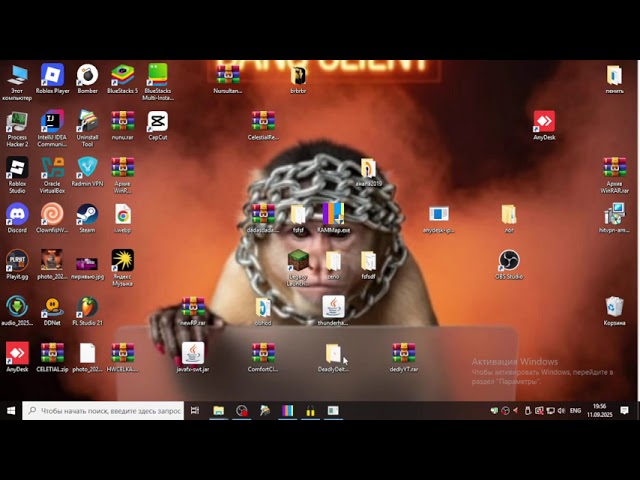Select the dedlyYT.rar archive
This screenshot has height=480, width=640.
tap(404, 358)
